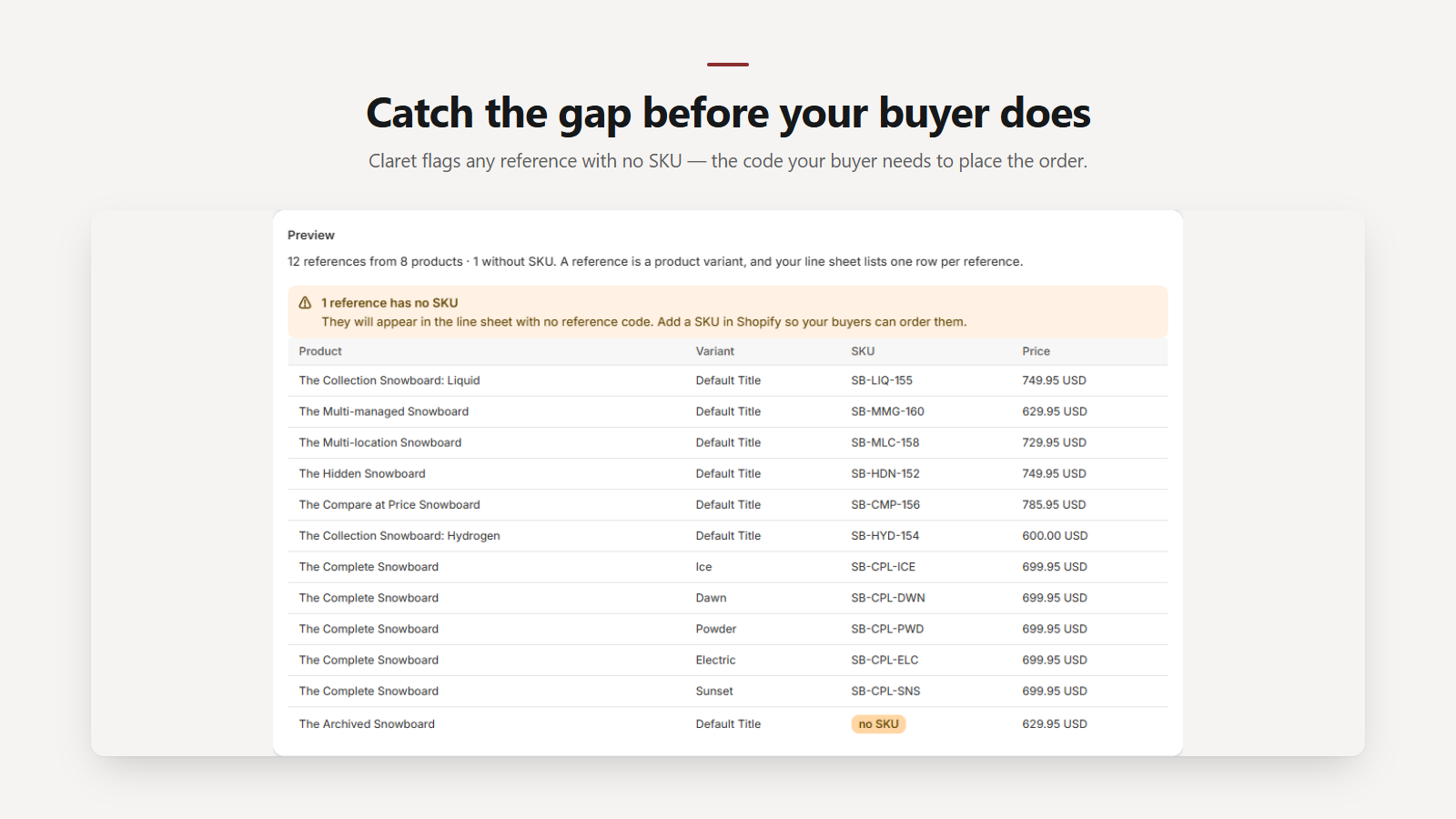Choose the Powder variant cell
The height and width of the screenshot is (819, 1456).
point(716,629)
